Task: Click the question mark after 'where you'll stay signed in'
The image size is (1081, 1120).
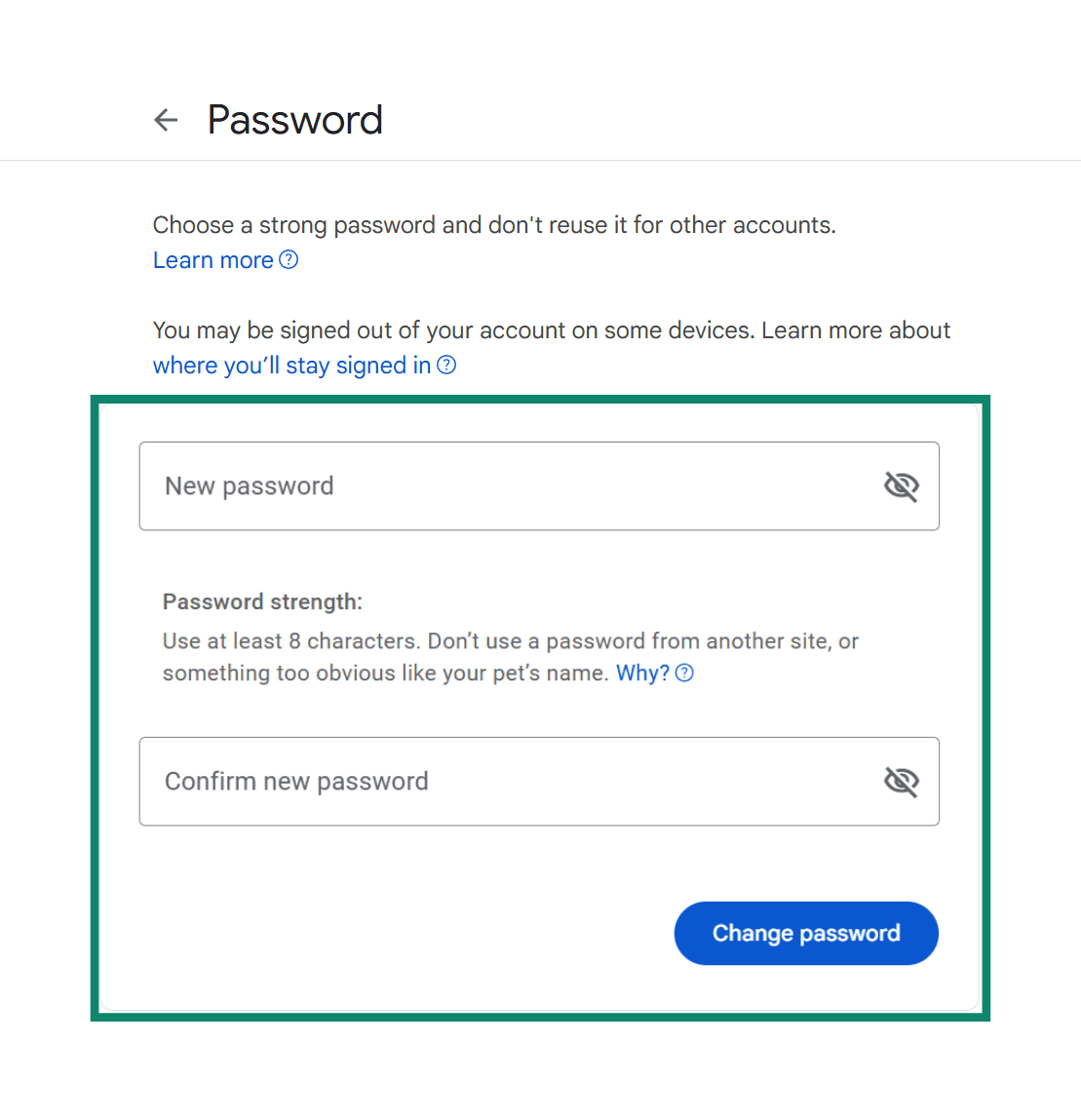Action: coord(446,365)
